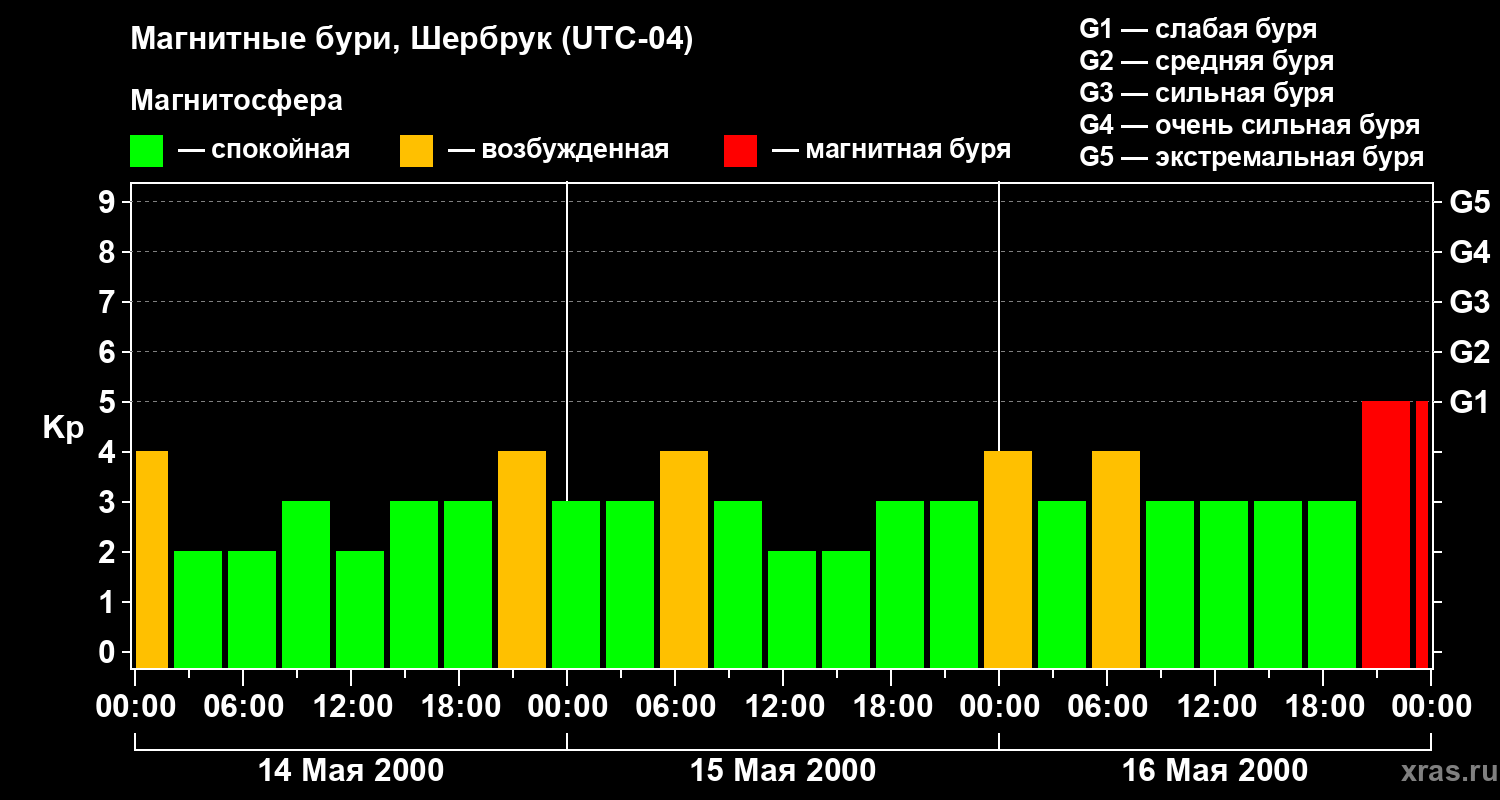This screenshot has width=1500, height=800.
Task: Click the red 'магнитная буря' legend swatch
Action: [x=741, y=151]
